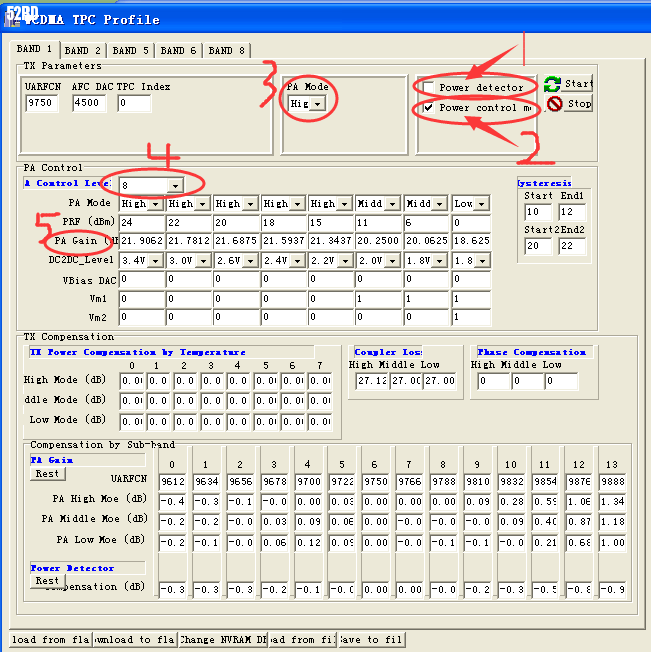Click the download to flash button
This screenshot has width=651, height=652.
(135, 640)
